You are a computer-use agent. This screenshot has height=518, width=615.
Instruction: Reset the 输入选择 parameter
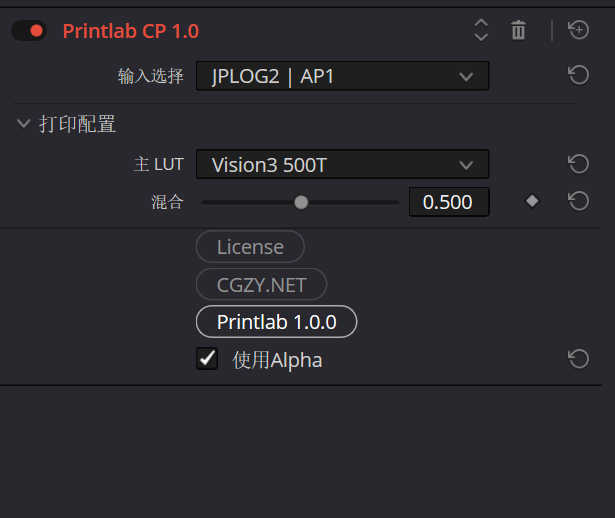click(578, 76)
